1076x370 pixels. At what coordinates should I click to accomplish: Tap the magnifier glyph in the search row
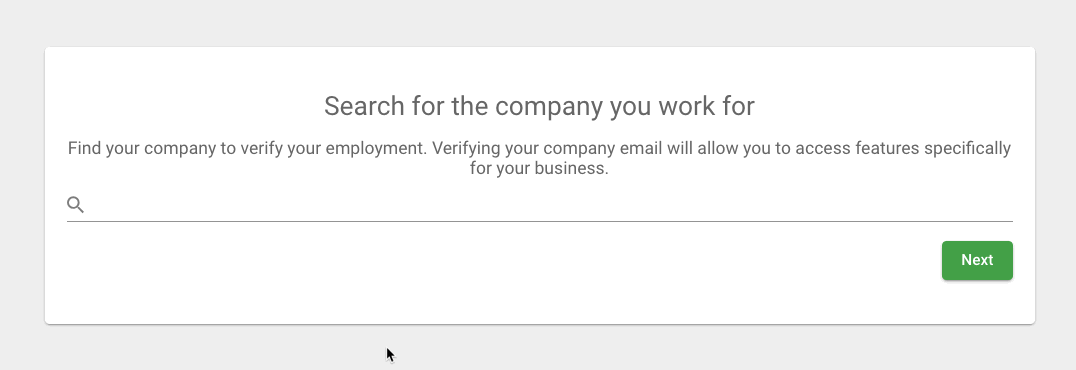(75, 205)
